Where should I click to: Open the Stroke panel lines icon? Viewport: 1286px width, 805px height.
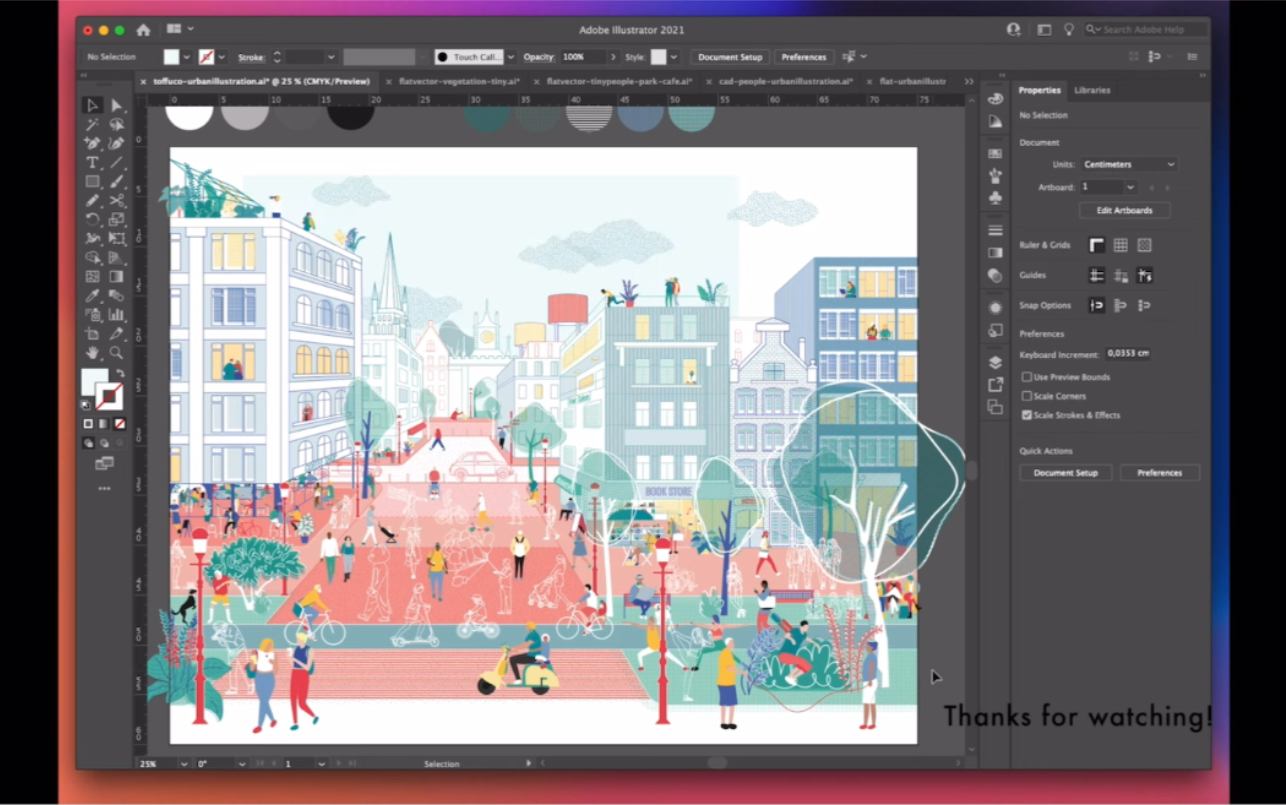995,231
